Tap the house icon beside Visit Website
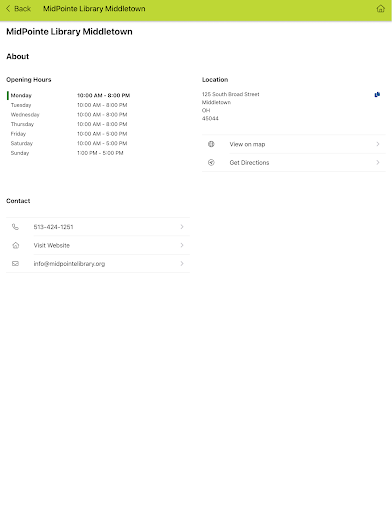The image size is (392, 512). tap(15, 245)
